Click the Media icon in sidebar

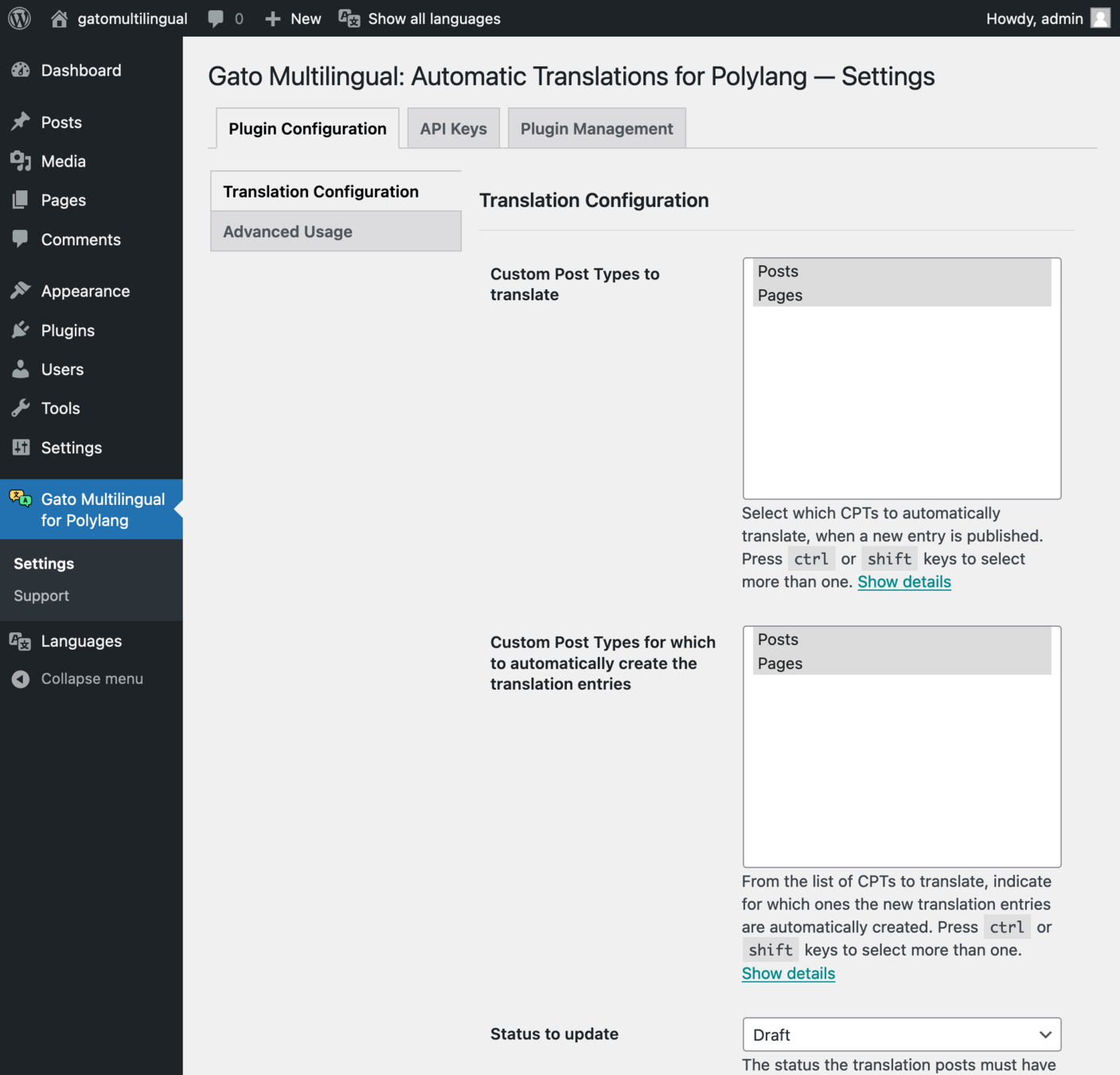21,161
